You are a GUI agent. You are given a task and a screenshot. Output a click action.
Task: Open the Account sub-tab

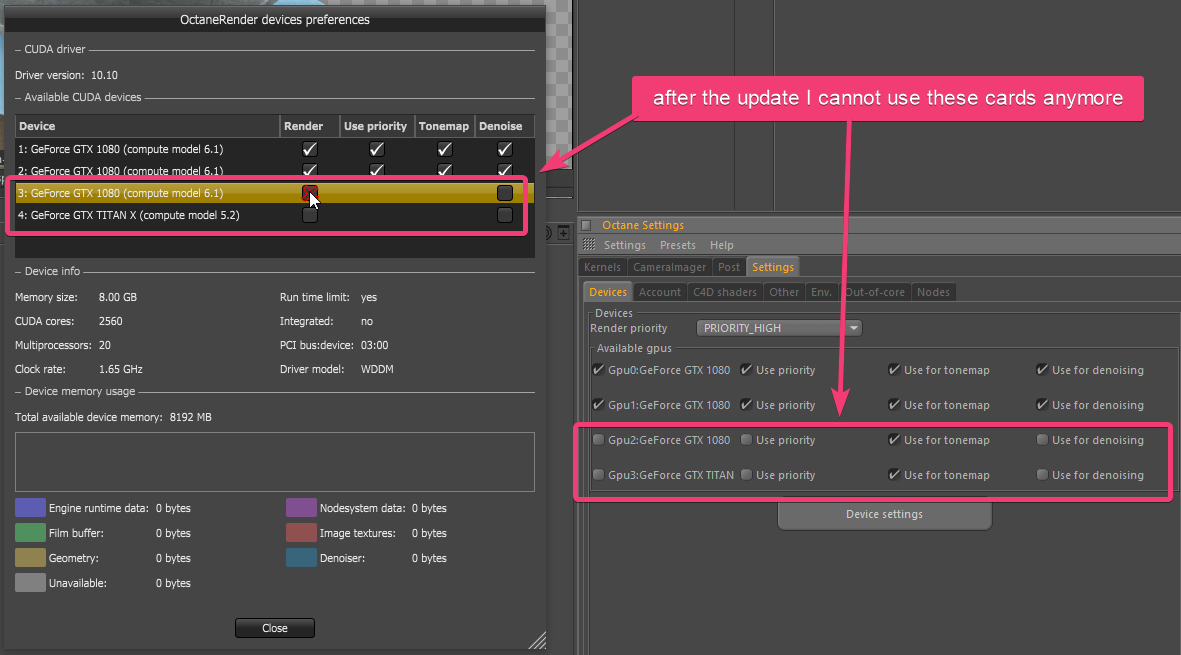[x=660, y=292]
